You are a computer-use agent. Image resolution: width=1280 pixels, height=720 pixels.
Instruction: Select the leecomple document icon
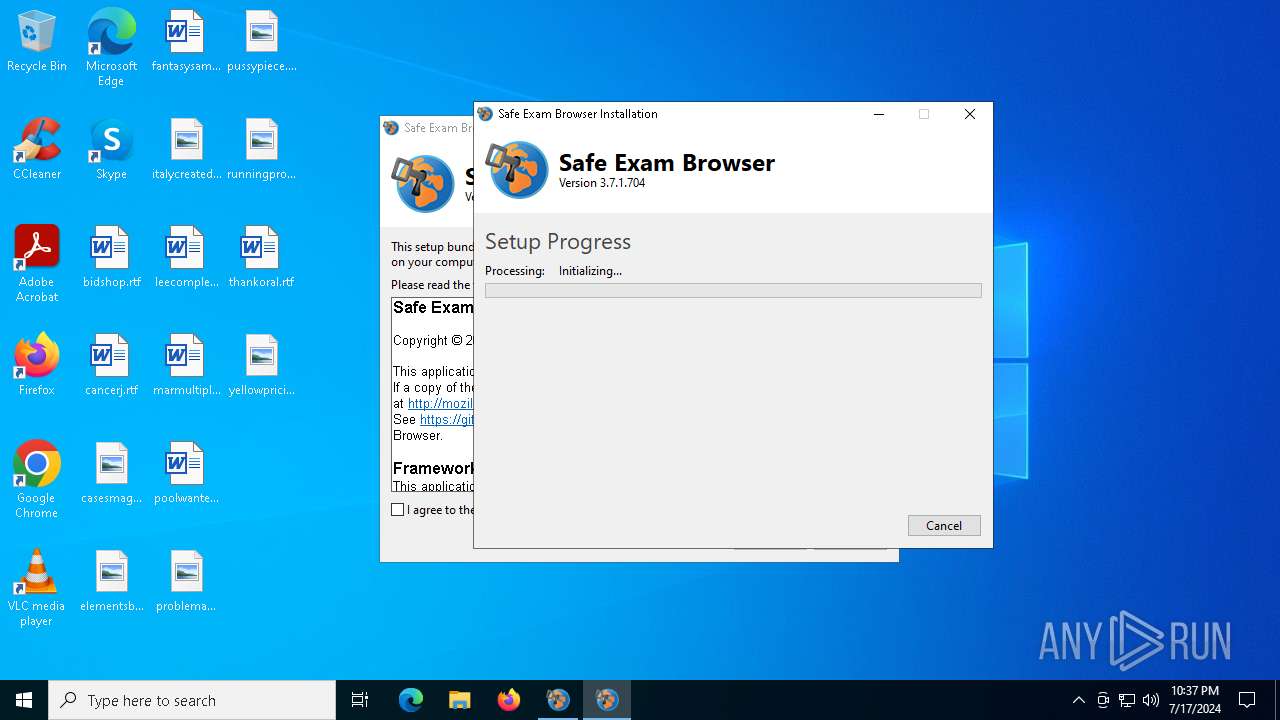186,258
